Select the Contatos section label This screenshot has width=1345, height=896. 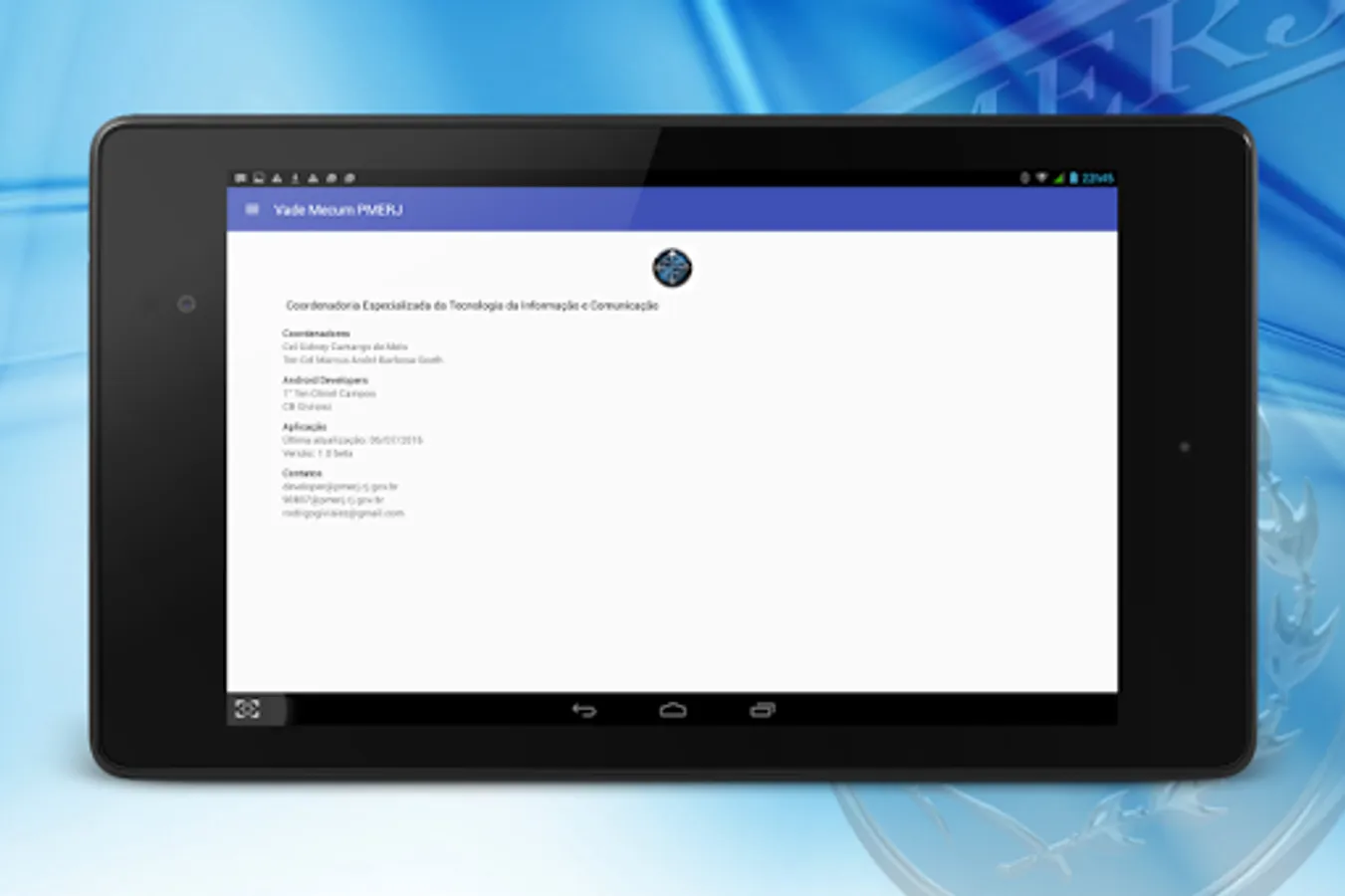[302, 473]
